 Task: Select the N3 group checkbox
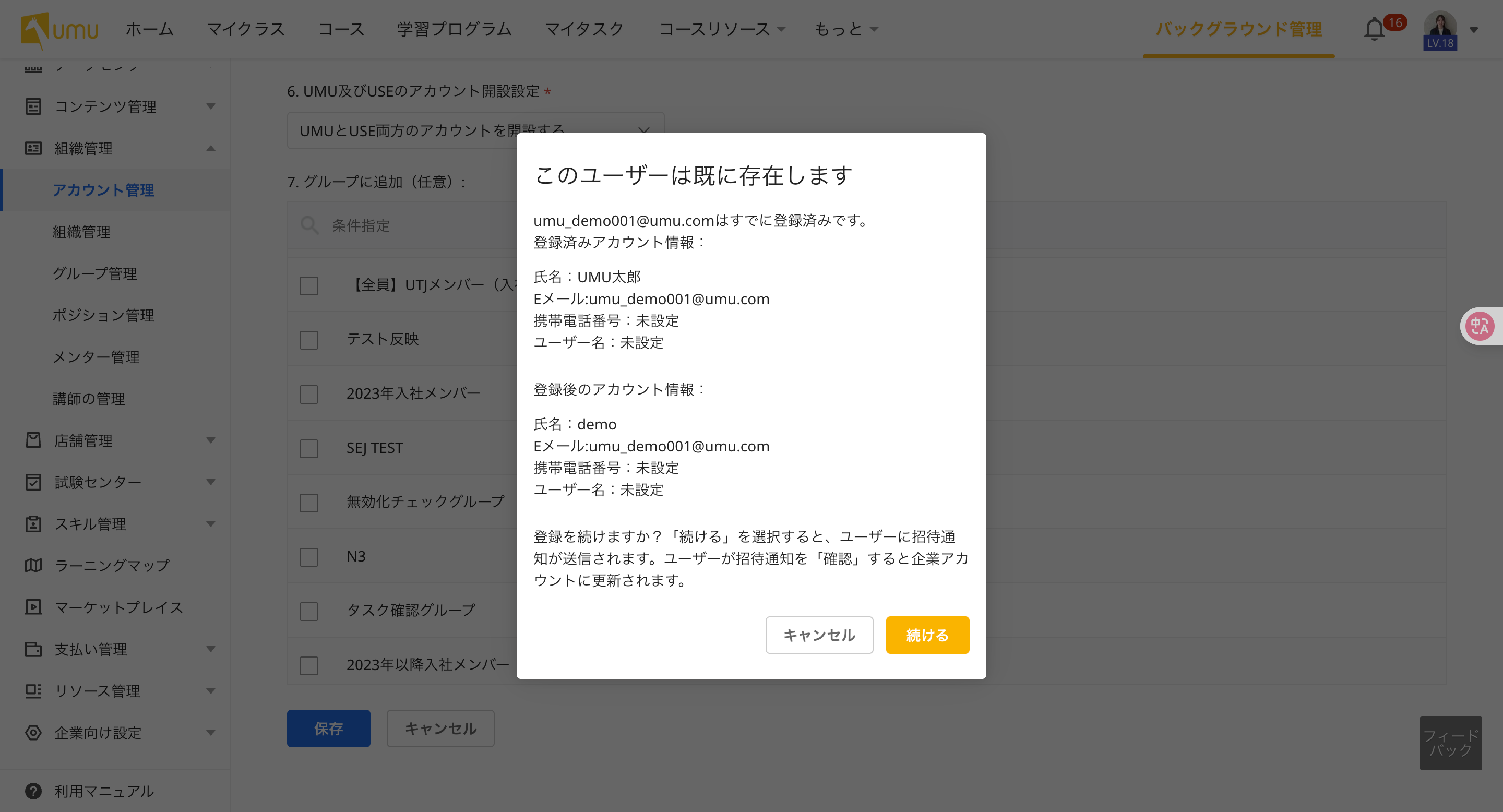[308, 557]
